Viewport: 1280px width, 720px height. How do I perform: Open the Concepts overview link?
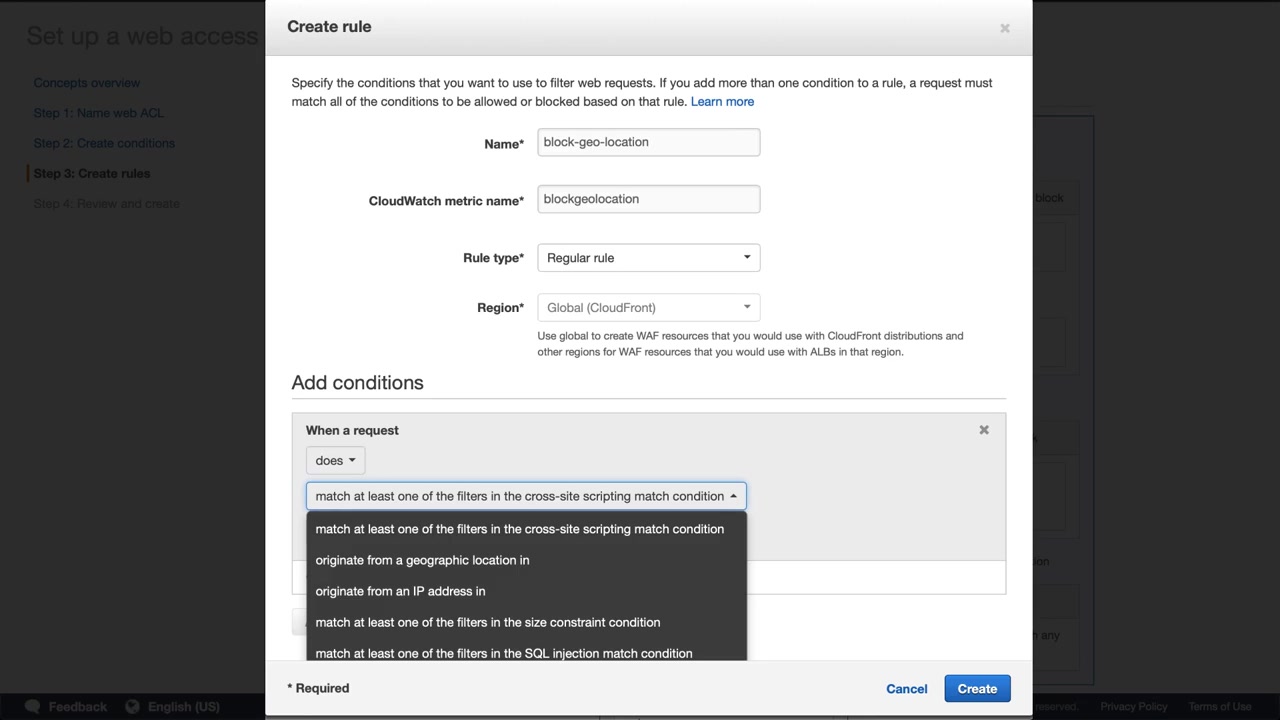tap(87, 83)
